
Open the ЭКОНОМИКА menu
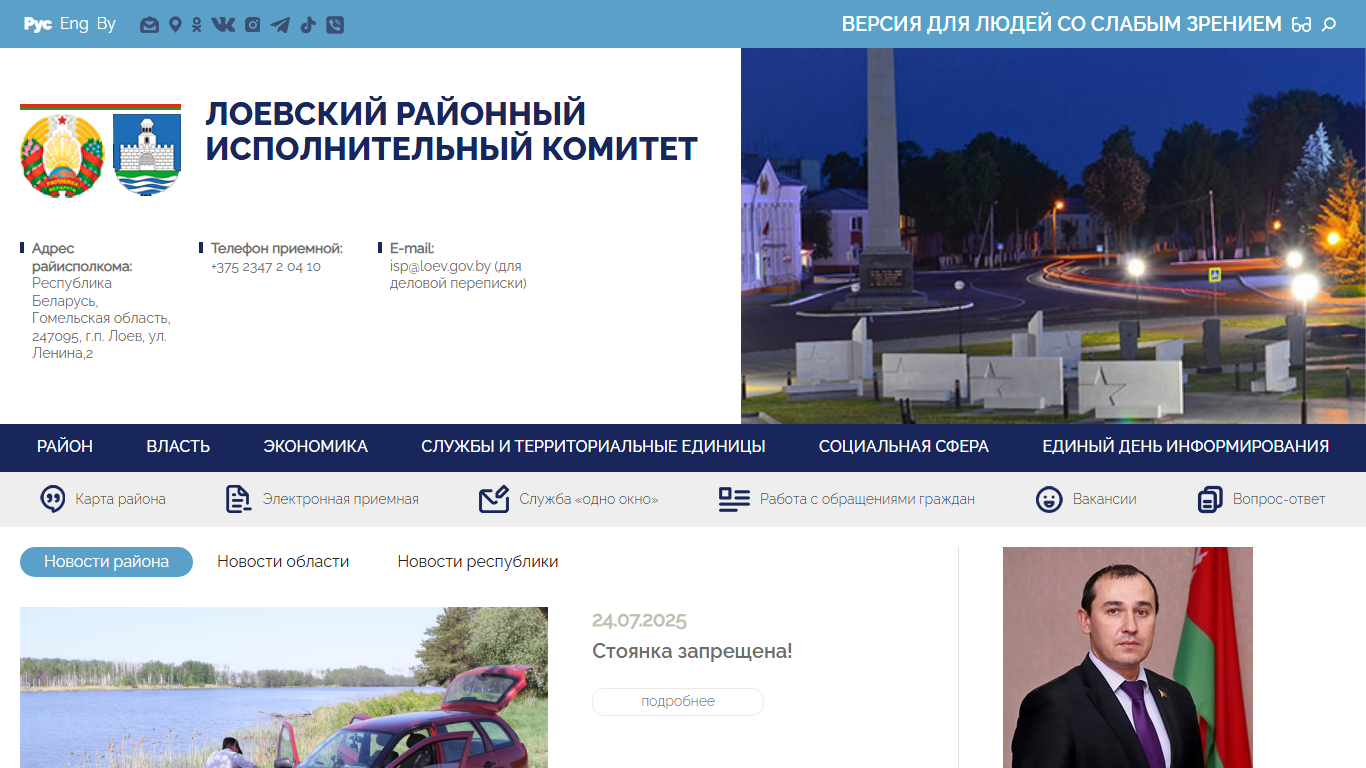click(315, 447)
